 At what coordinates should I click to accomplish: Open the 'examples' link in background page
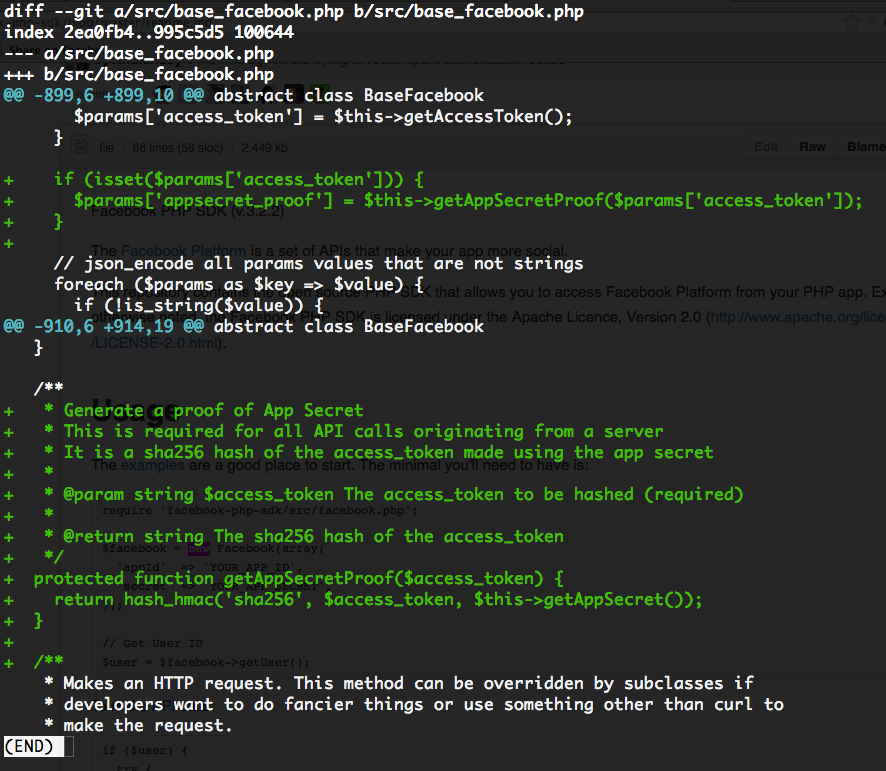pyautogui.click(x=153, y=465)
